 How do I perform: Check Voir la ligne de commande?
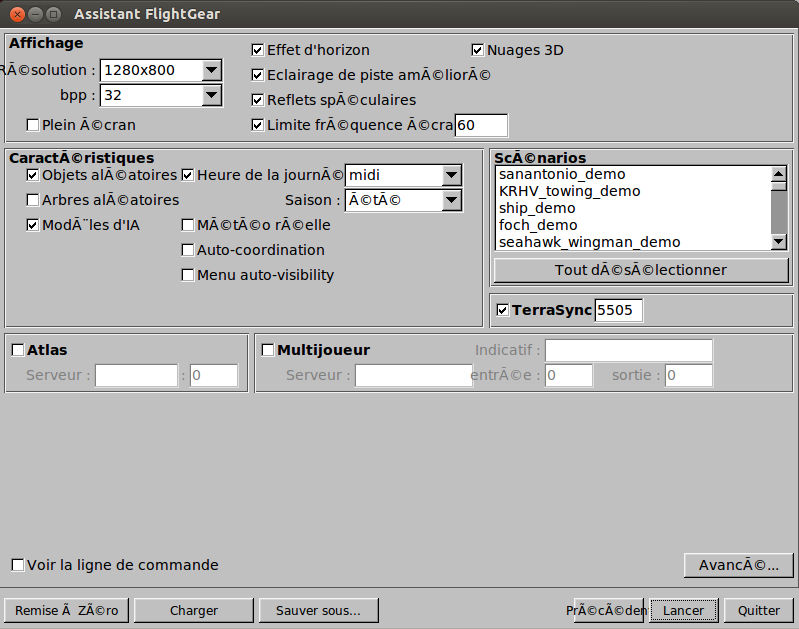[x=18, y=565]
